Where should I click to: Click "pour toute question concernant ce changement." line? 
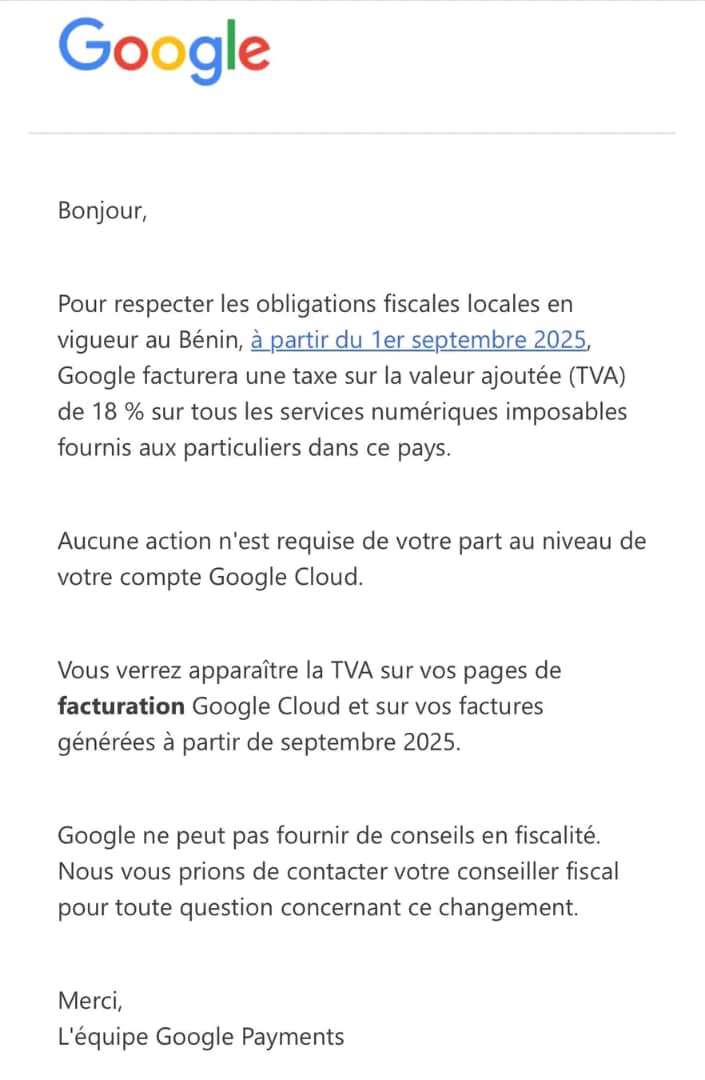pyautogui.click(x=318, y=908)
